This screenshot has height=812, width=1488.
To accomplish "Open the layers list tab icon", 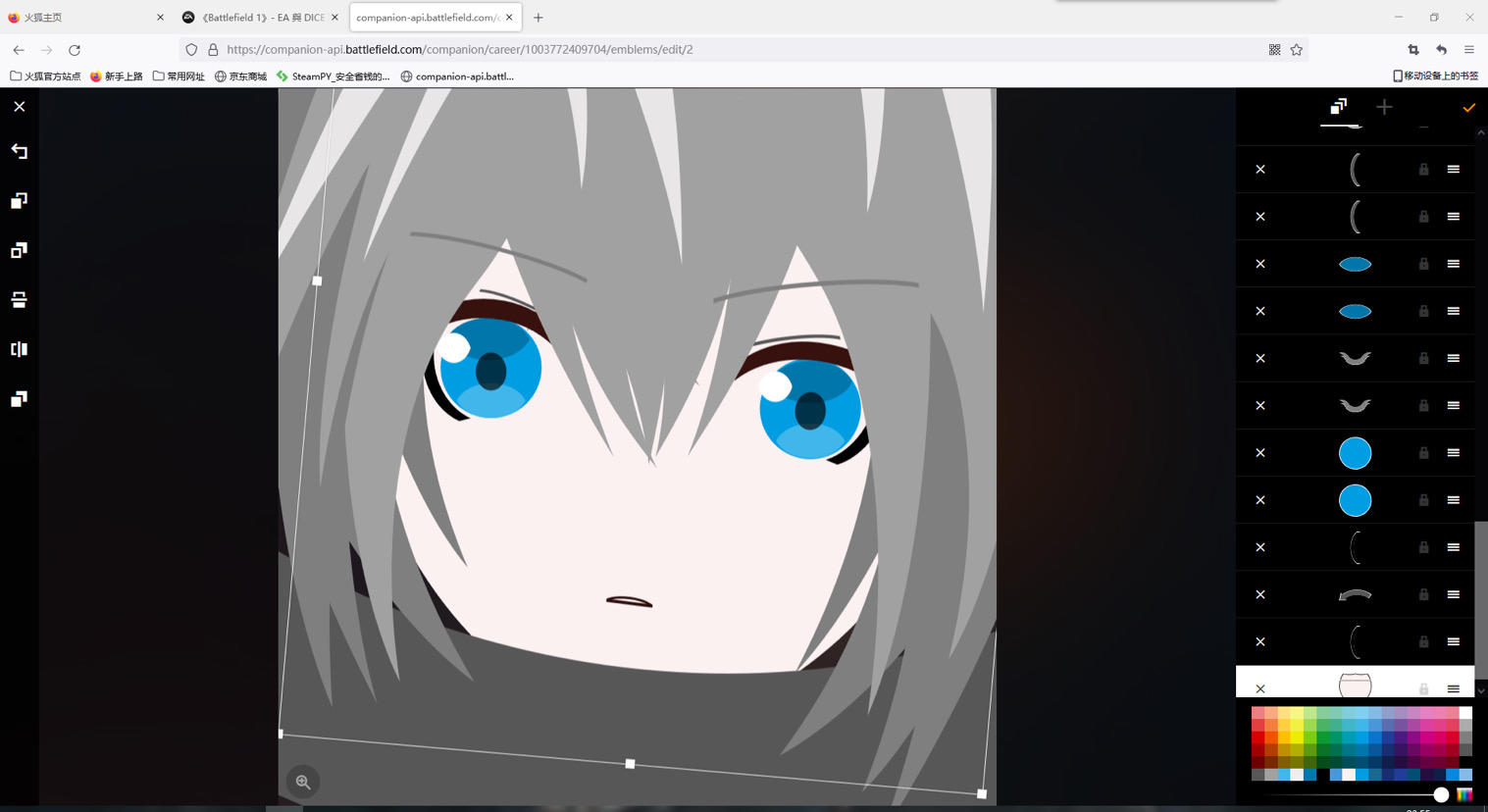I will (1339, 106).
